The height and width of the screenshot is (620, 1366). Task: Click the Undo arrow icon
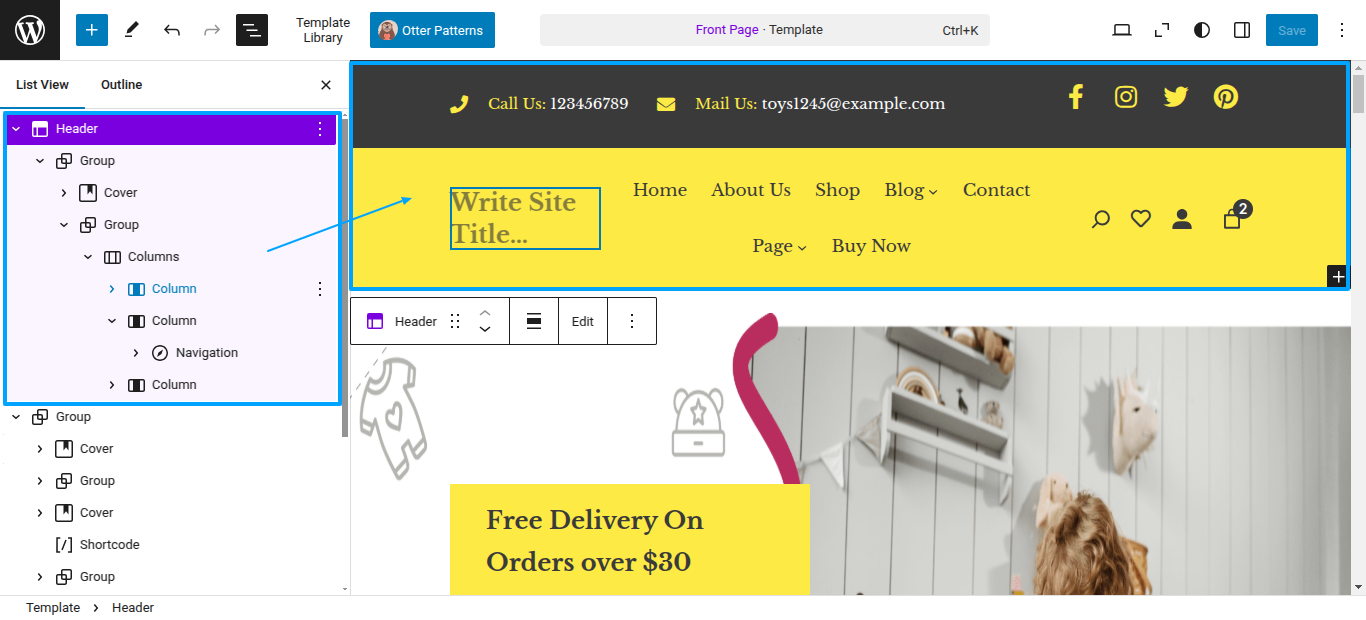tap(172, 30)
